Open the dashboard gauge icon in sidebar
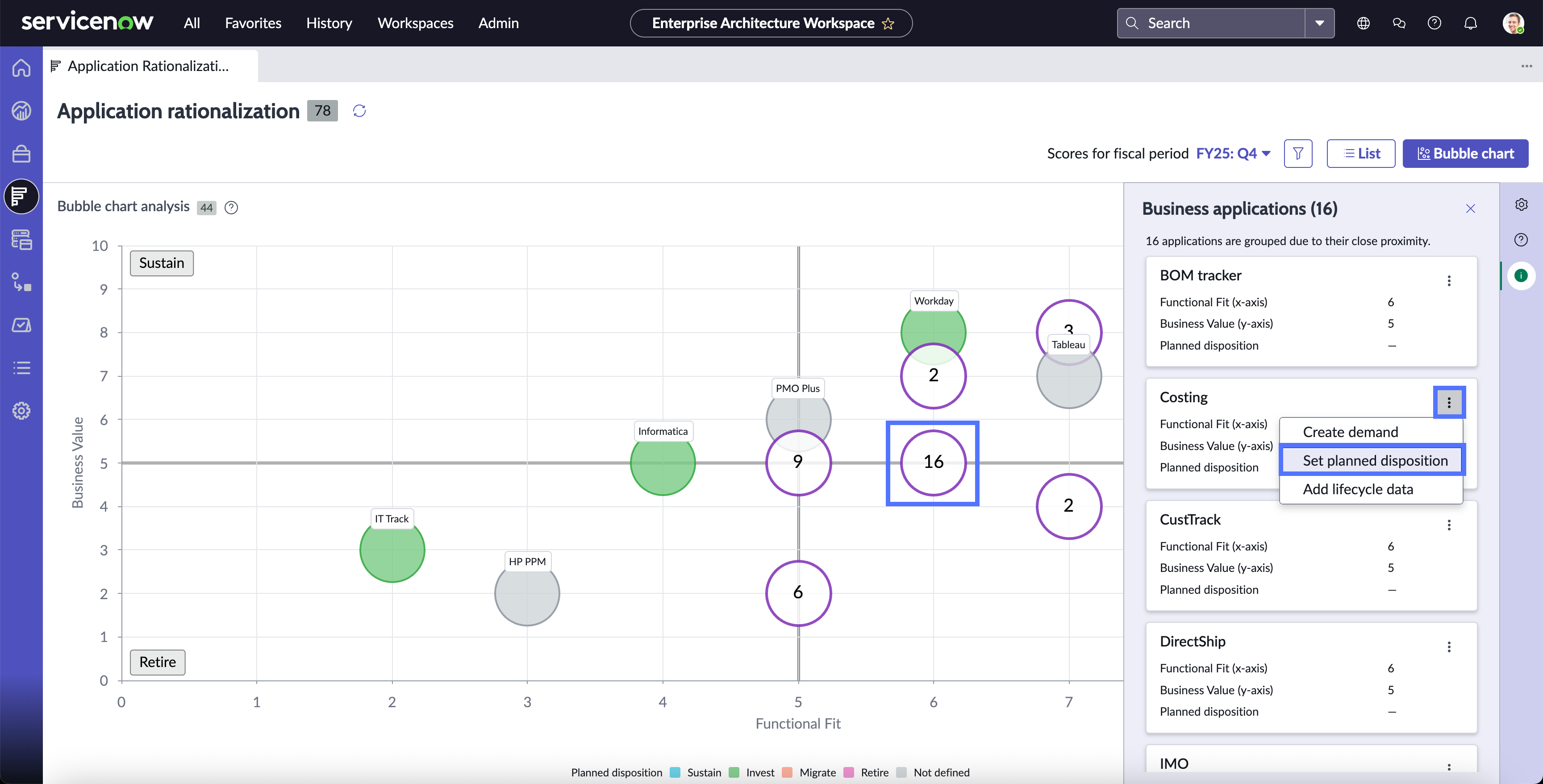Image resolution: width=1543 pixels, height=784 pixels. (x=21, y=111)
